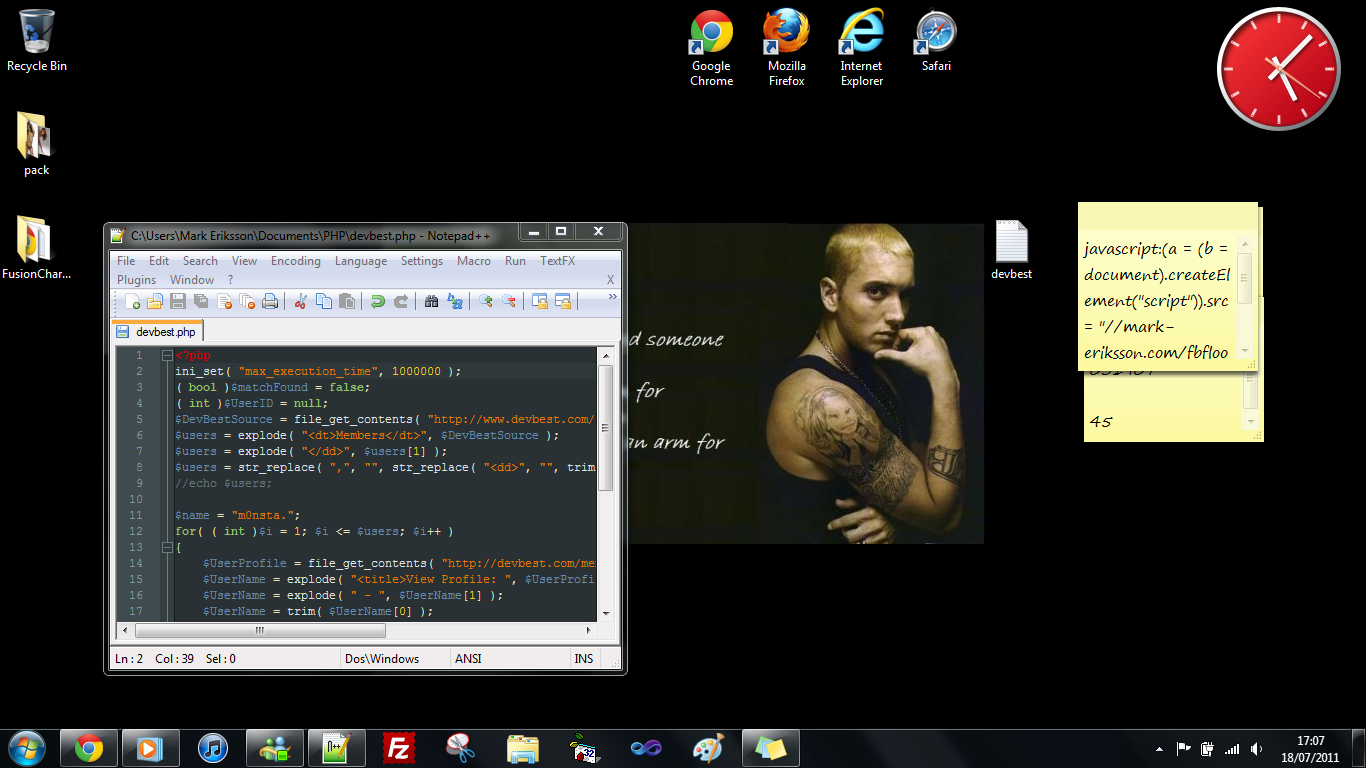Image resolution: width=1366 pixels, height=768 pixels.
Task: Open the Language menu
Action: pyautogui.click(x=361, y=261)
